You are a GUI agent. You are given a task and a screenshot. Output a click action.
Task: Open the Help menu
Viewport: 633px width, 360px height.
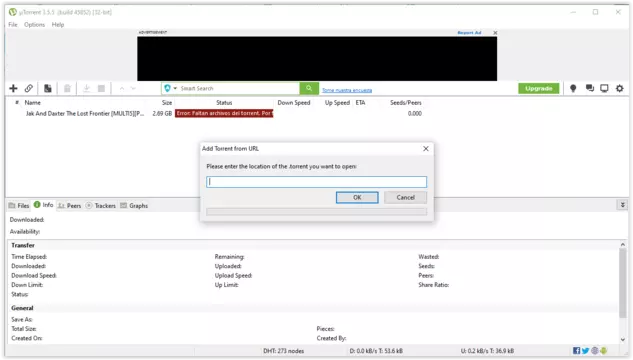pyautogui.click(x=58, y=25)
